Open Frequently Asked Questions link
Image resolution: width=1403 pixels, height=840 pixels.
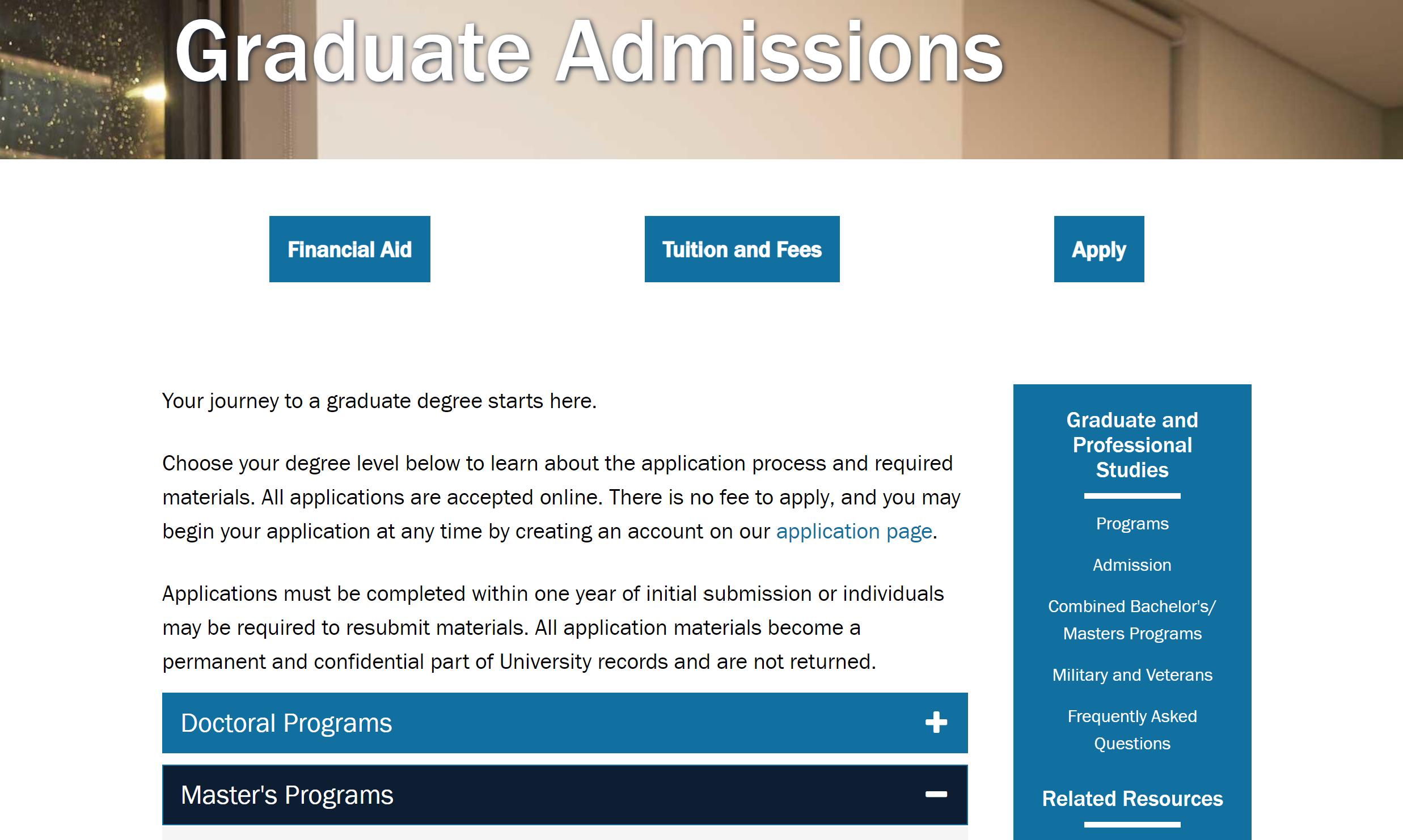click(x=1132, y=730)
